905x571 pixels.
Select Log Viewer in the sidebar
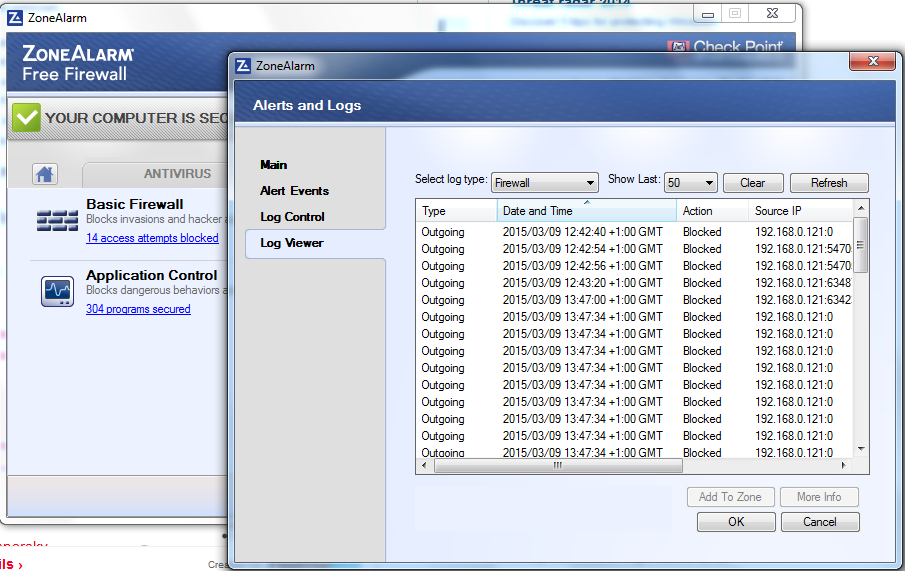tap(315, 243)
